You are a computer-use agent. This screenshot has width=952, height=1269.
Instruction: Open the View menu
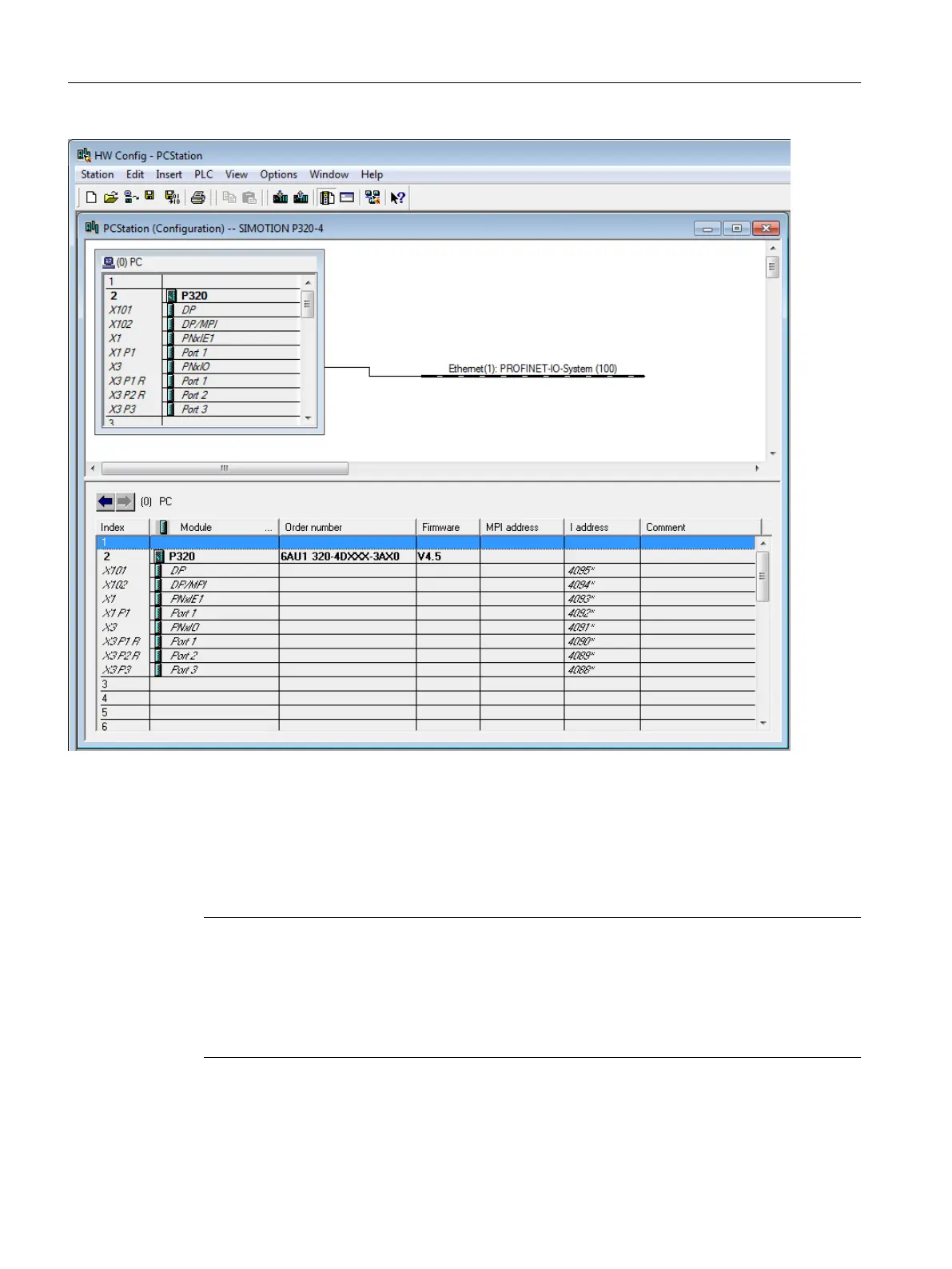click(x=237, y=174)
